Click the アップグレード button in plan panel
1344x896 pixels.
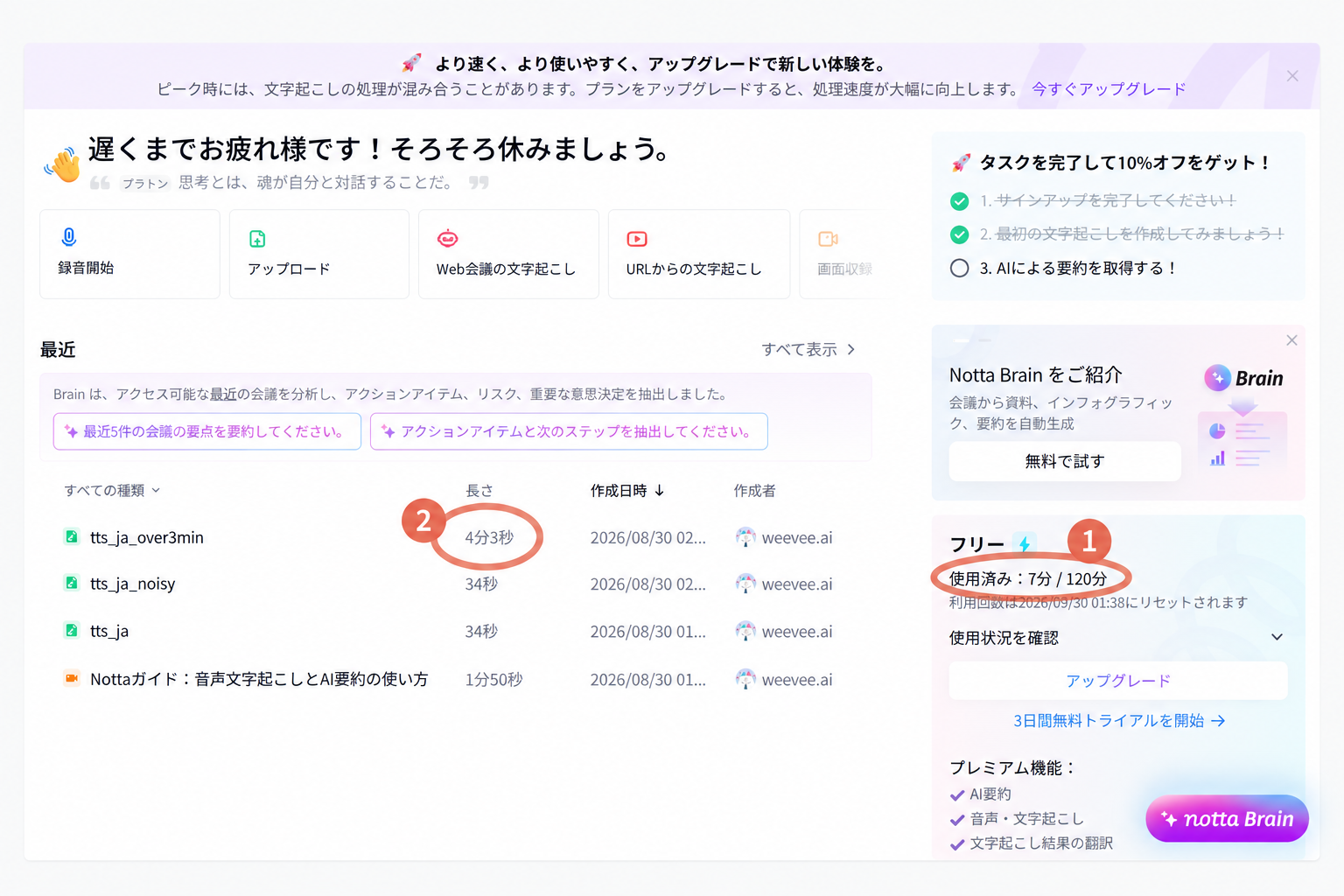(1118, 680)
